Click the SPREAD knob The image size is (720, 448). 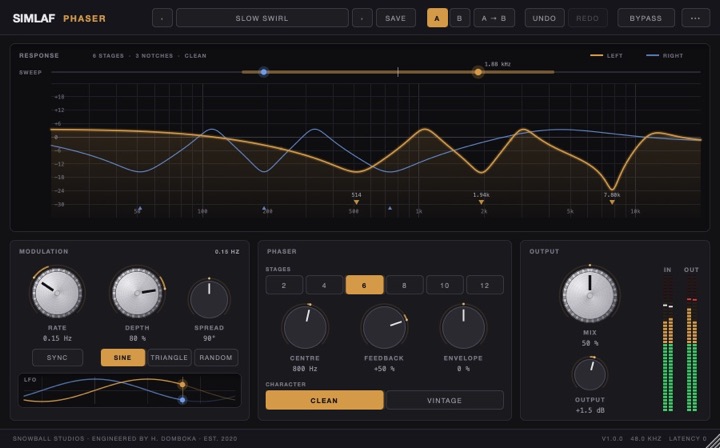[209, 299]
